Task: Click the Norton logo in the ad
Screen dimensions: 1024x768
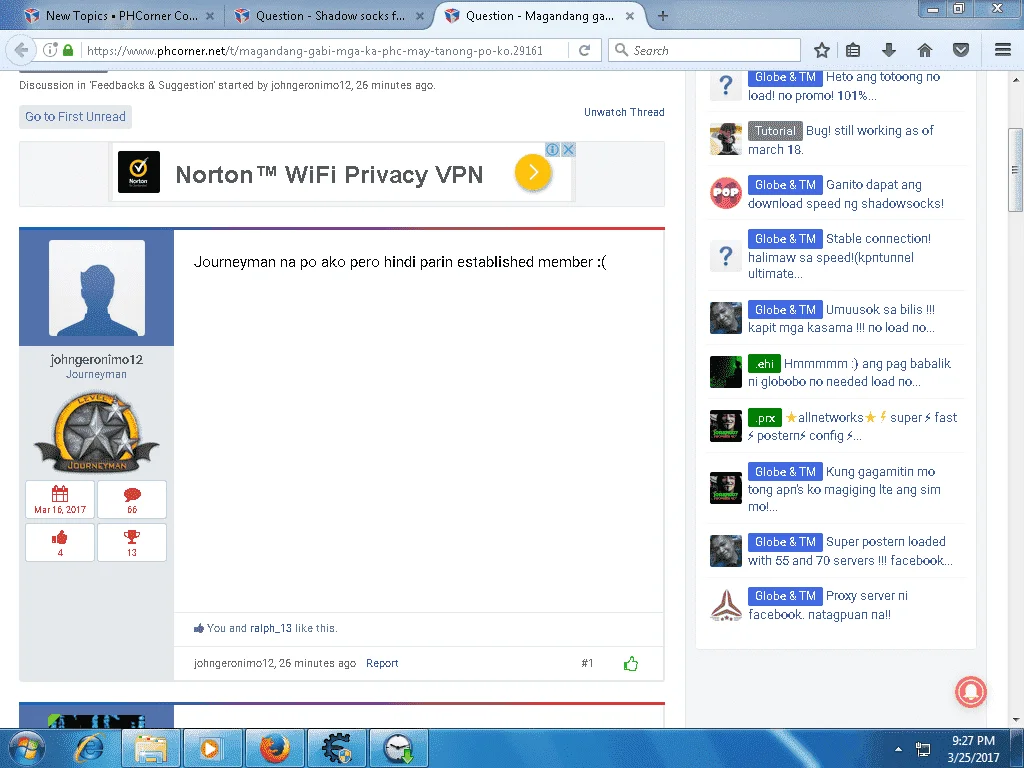Action: click(x=138, y=172)
